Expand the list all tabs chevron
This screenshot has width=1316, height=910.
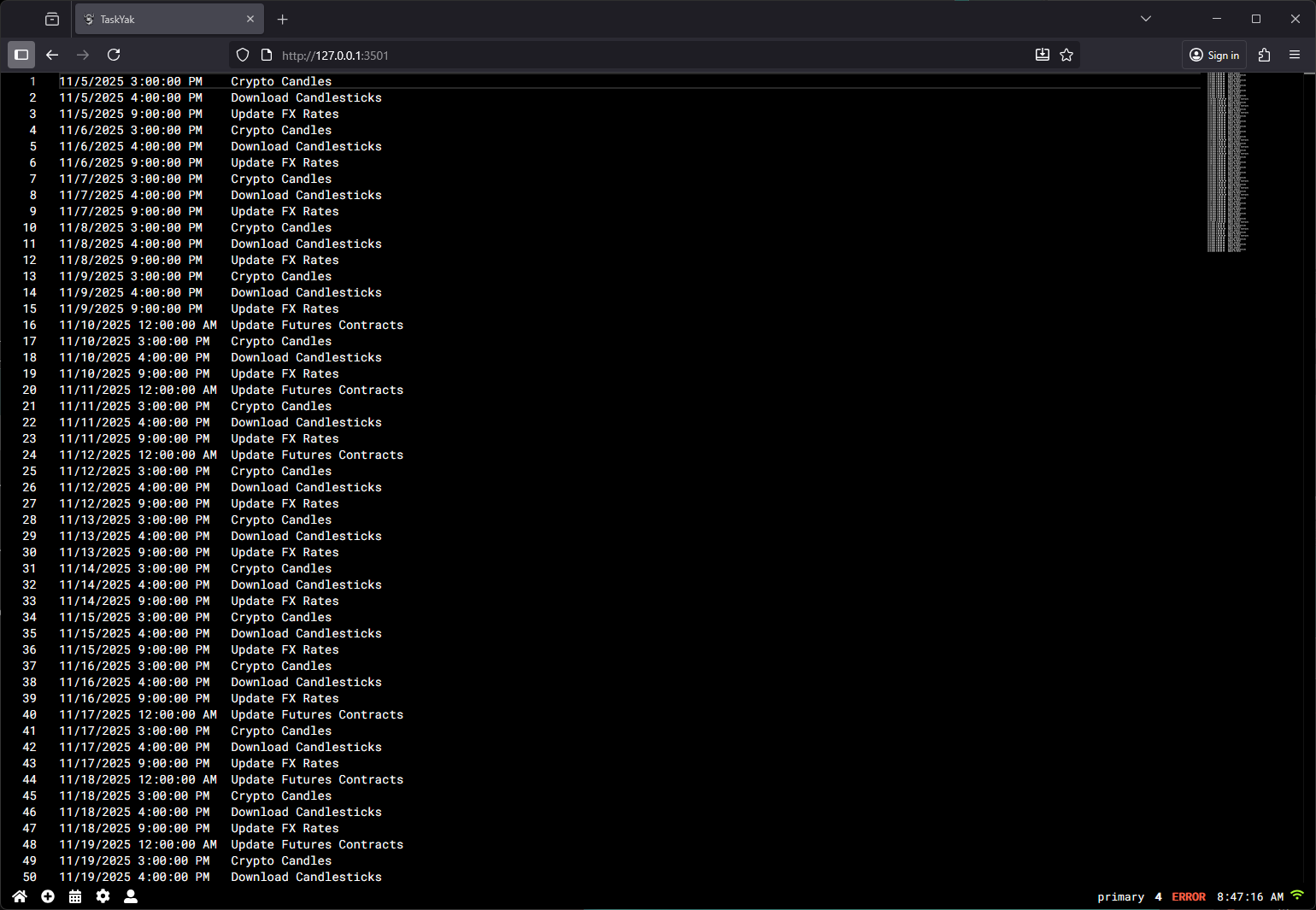[x=1146, y=19]
